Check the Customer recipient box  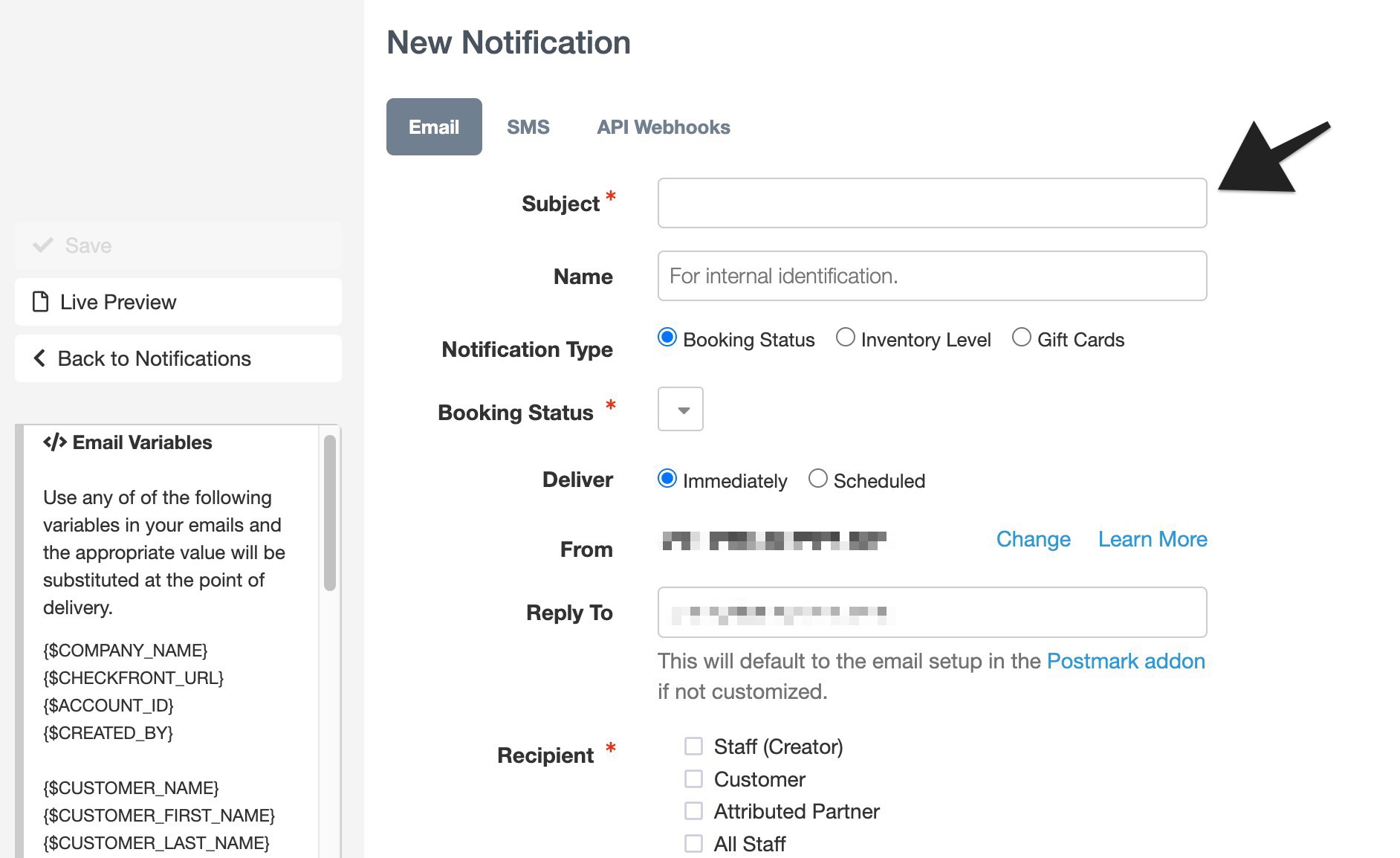click(693, 779)
